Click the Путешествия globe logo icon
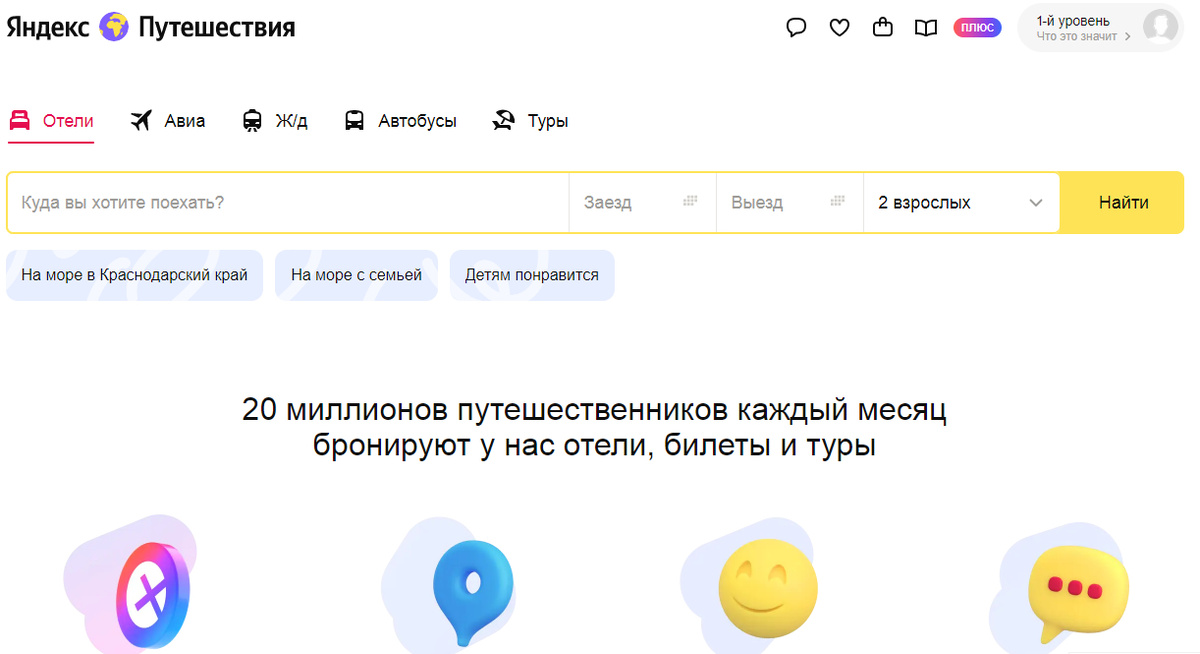This screenshot has width=1200, height=654. [x=114, y=27]
